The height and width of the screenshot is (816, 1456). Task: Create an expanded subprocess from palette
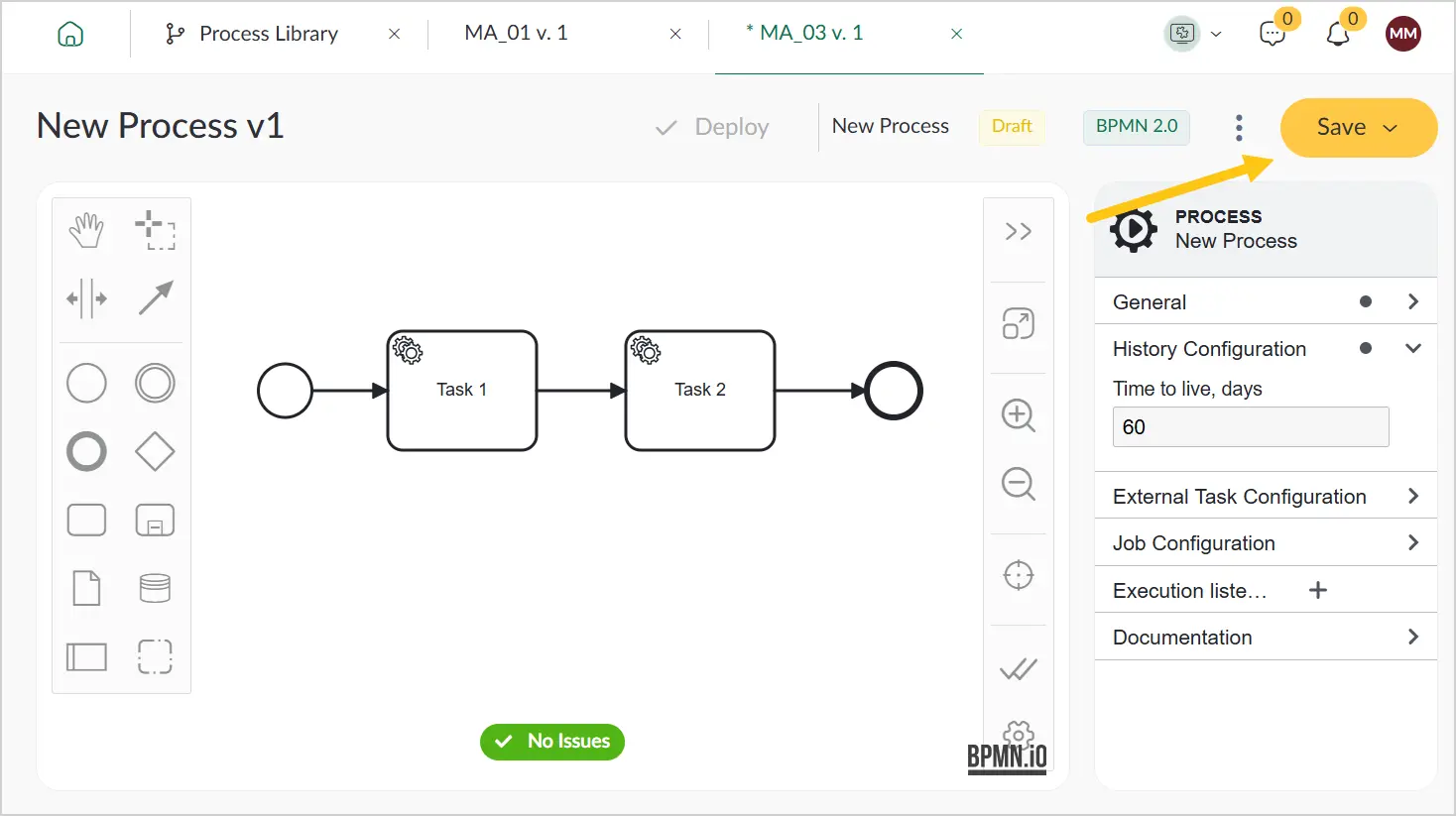[x=155, y=520]
